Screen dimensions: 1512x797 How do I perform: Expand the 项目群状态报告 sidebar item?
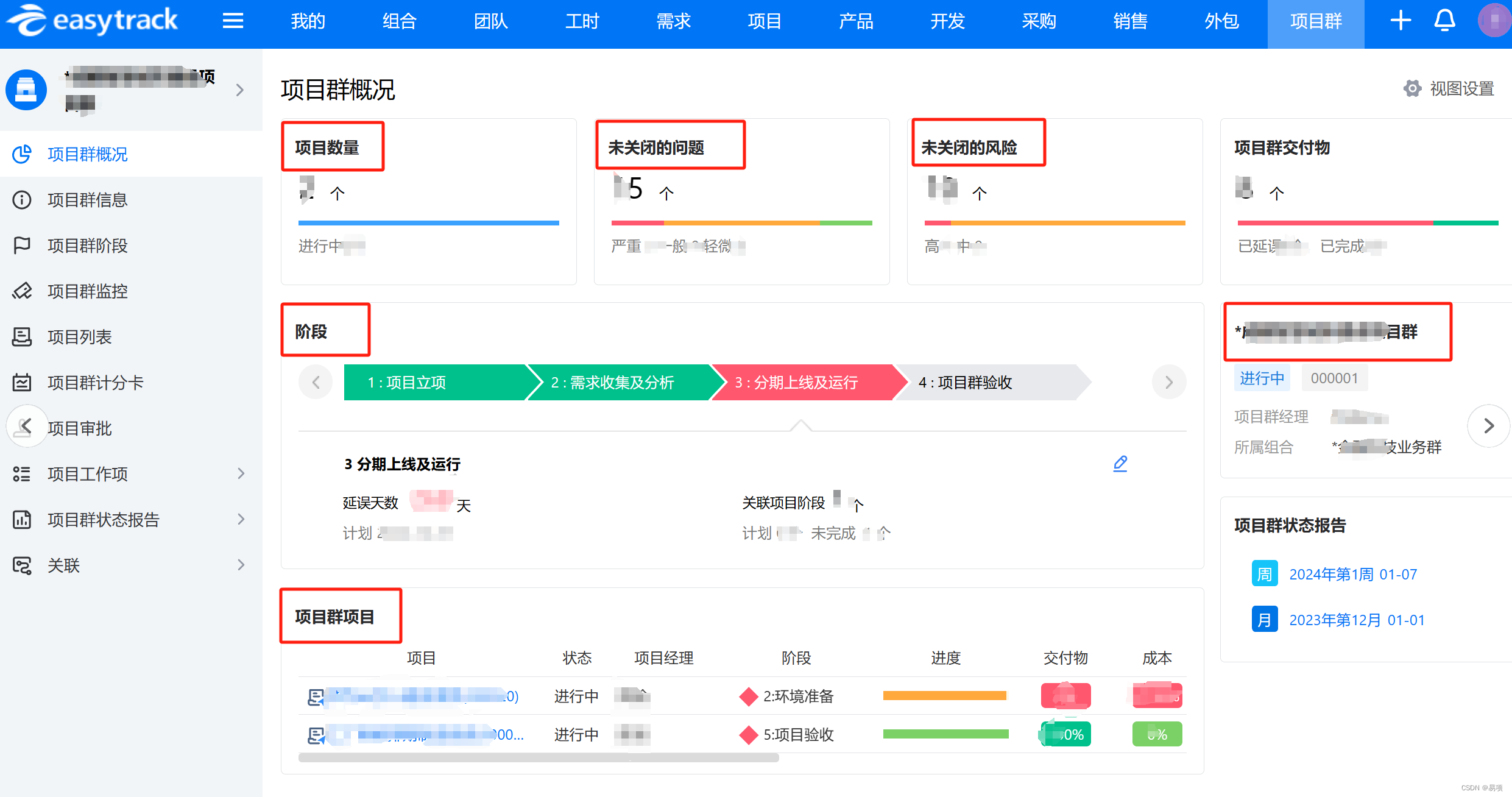241,519
